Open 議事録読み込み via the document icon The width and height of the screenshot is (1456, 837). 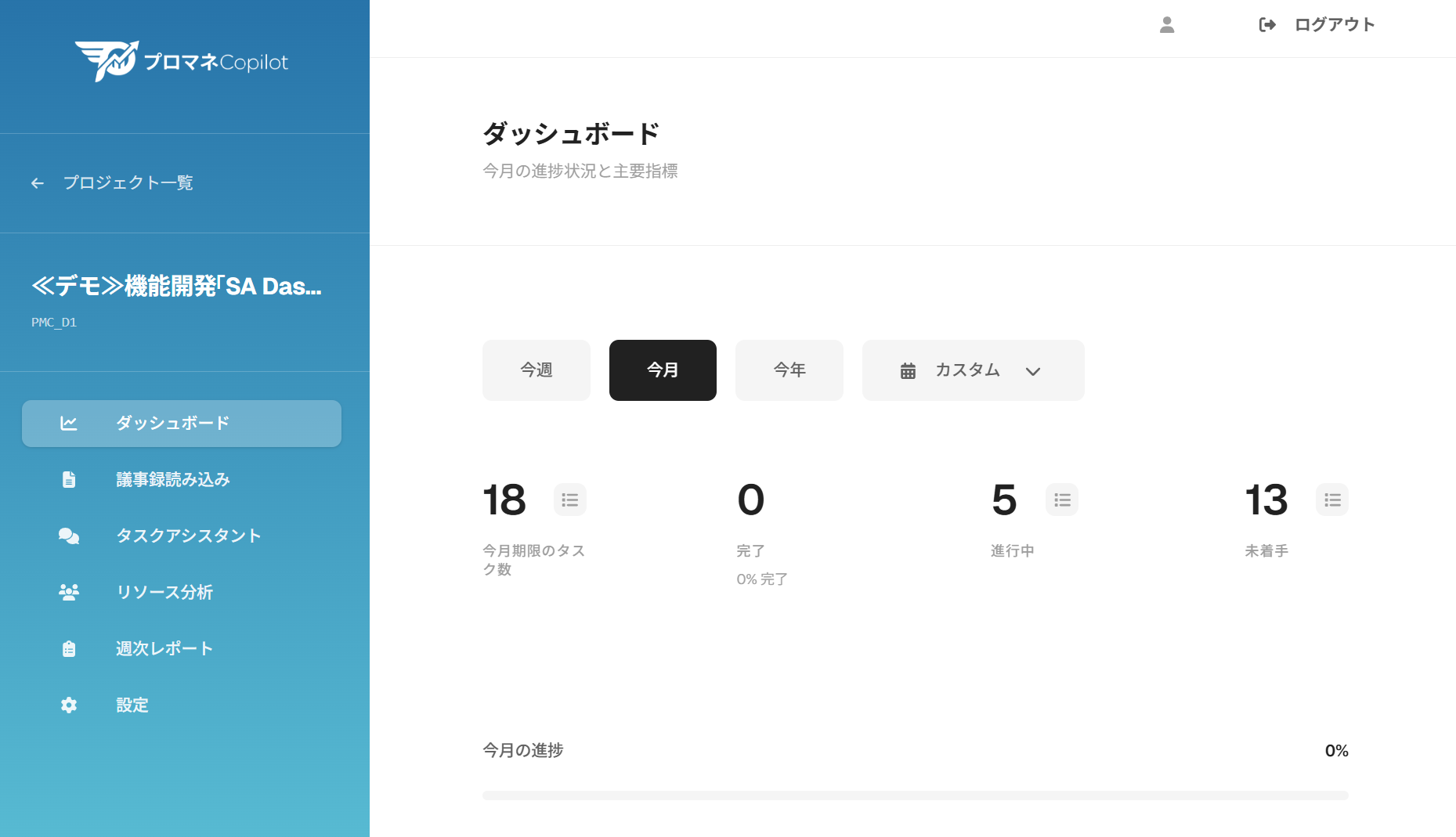69,479
